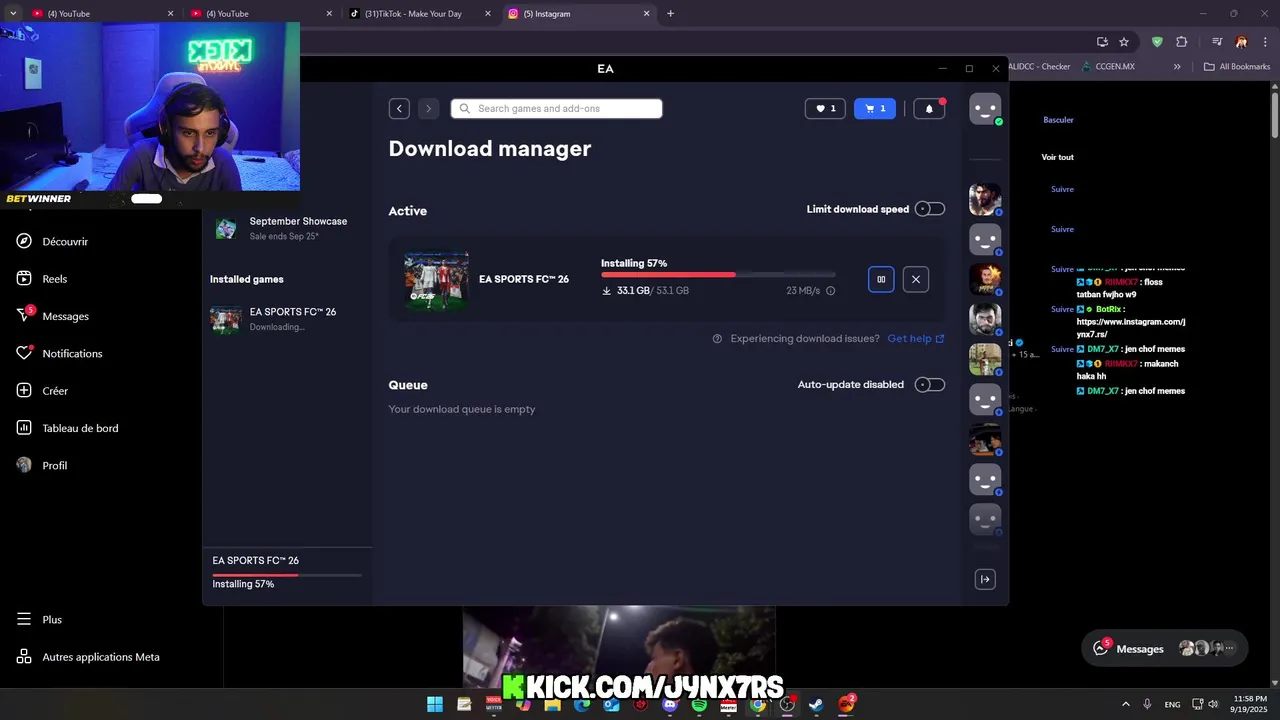Screen dimensions: 1280x720
Task: Show download speed info icon
Action: coord(830,291)
